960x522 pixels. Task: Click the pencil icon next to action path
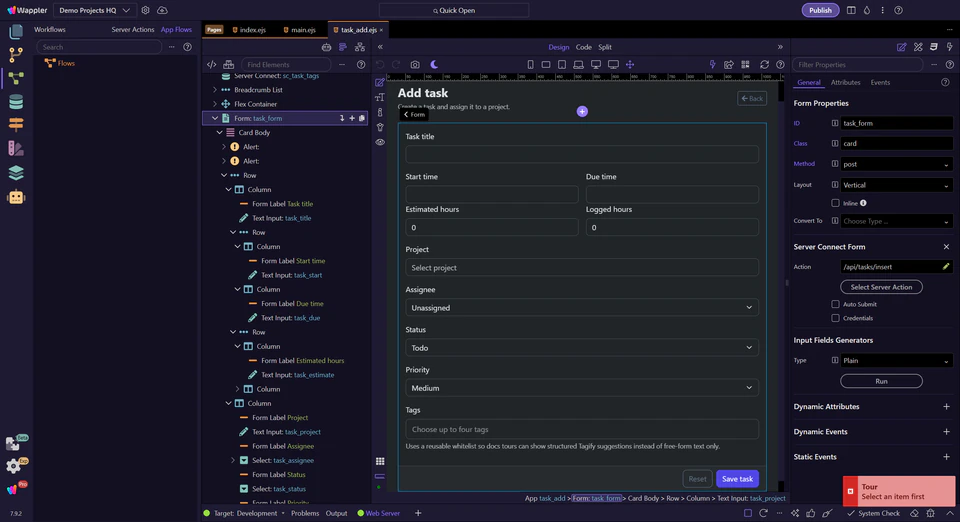tap(946, 266)
